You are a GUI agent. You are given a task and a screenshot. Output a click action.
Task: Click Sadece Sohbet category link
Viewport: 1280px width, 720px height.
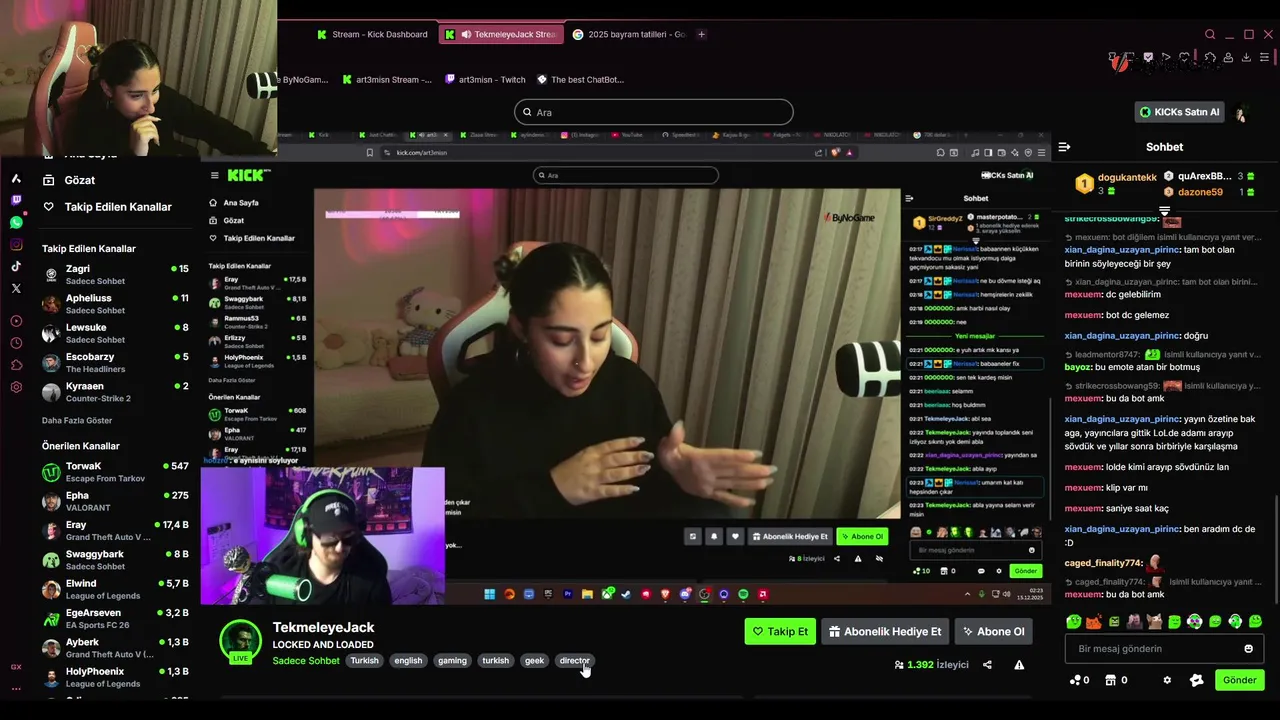tap(306, 661)
